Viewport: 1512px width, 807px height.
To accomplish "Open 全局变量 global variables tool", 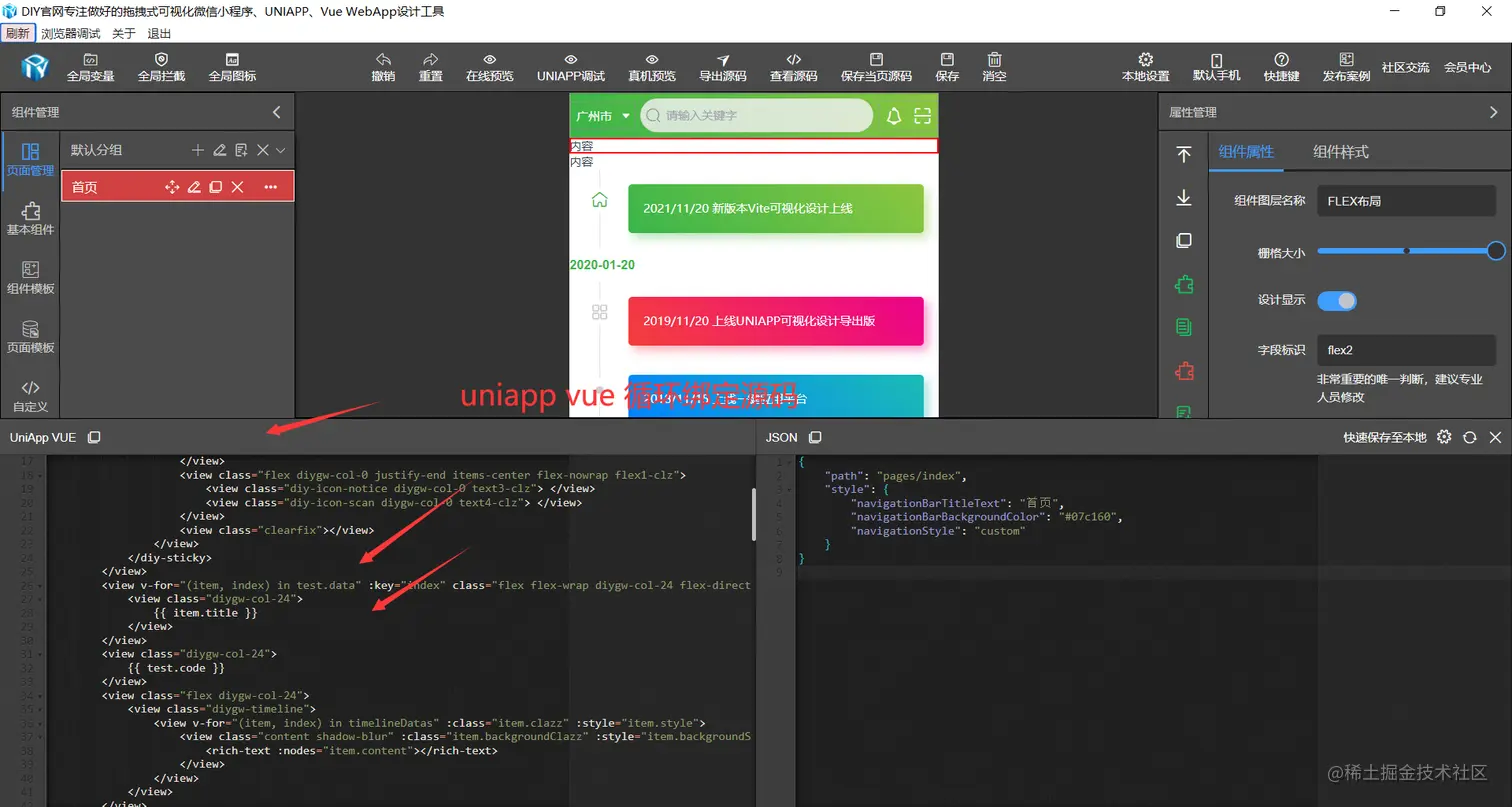I will (x=90, y=67).
